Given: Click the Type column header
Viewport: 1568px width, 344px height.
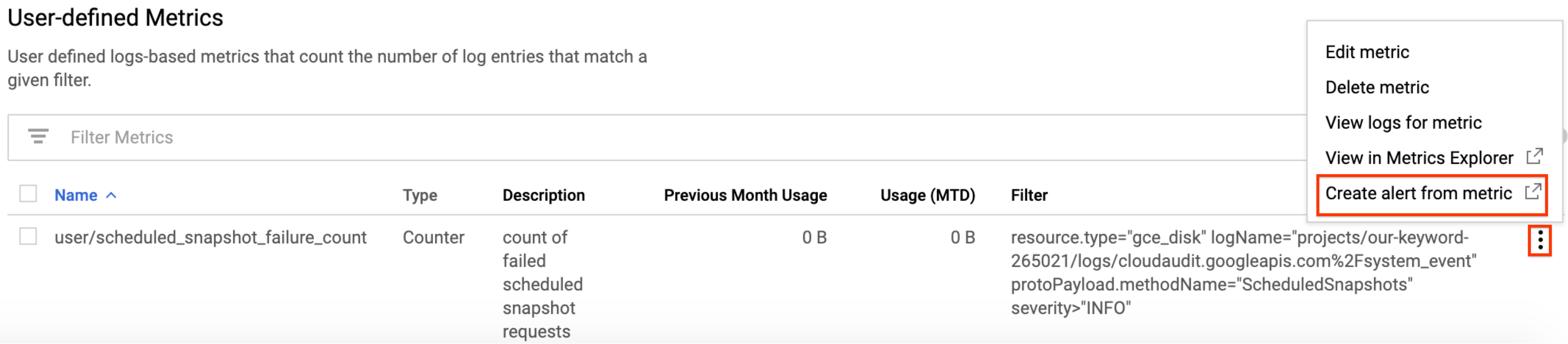Looking at the screenshot, I should (420, 195).
